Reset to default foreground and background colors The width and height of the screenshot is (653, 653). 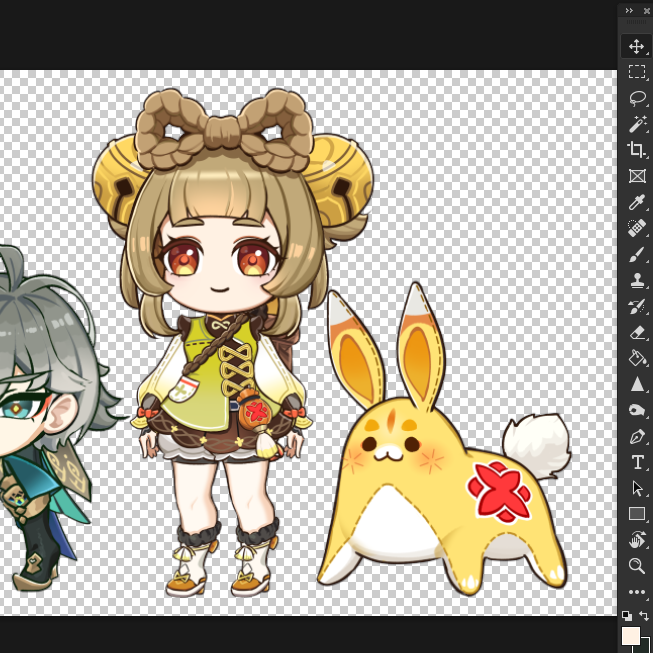point(626,616)
